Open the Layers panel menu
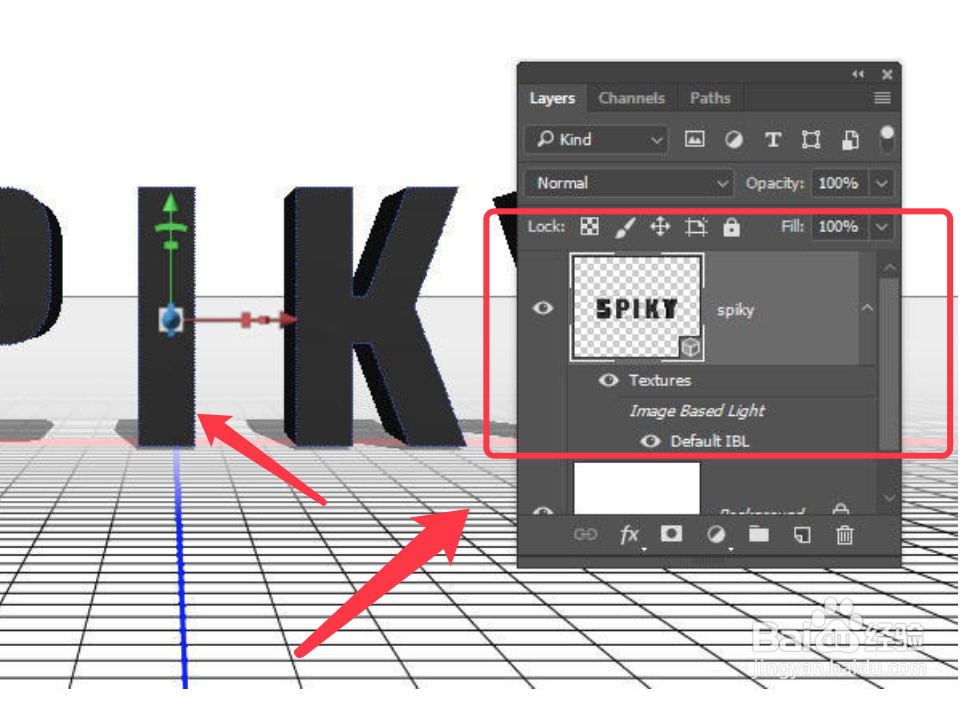 click(881, 98)
